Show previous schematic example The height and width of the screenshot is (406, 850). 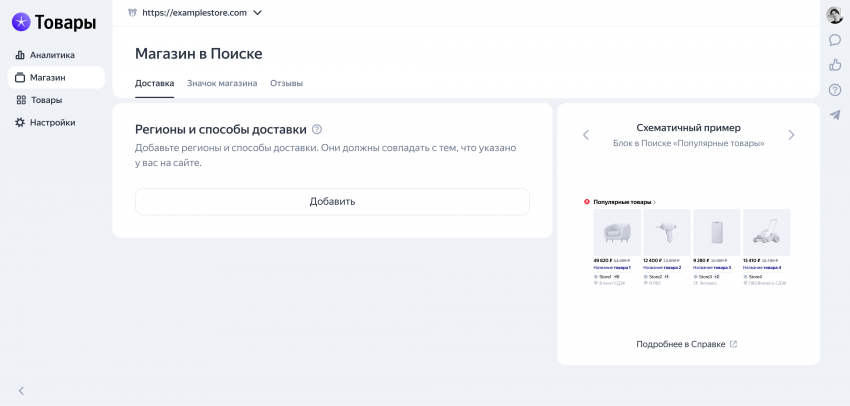586,135
